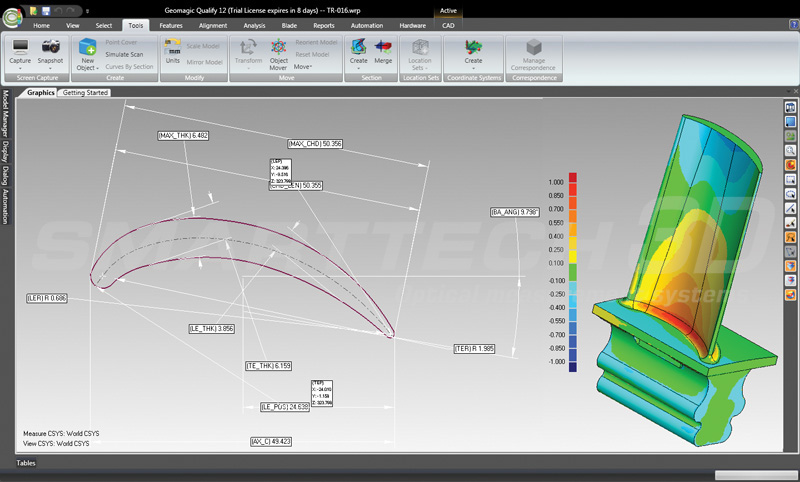Click the Redo arrow in quick access toolbar
The height and width of the screenshot is (482, 800).
(71, 11)
